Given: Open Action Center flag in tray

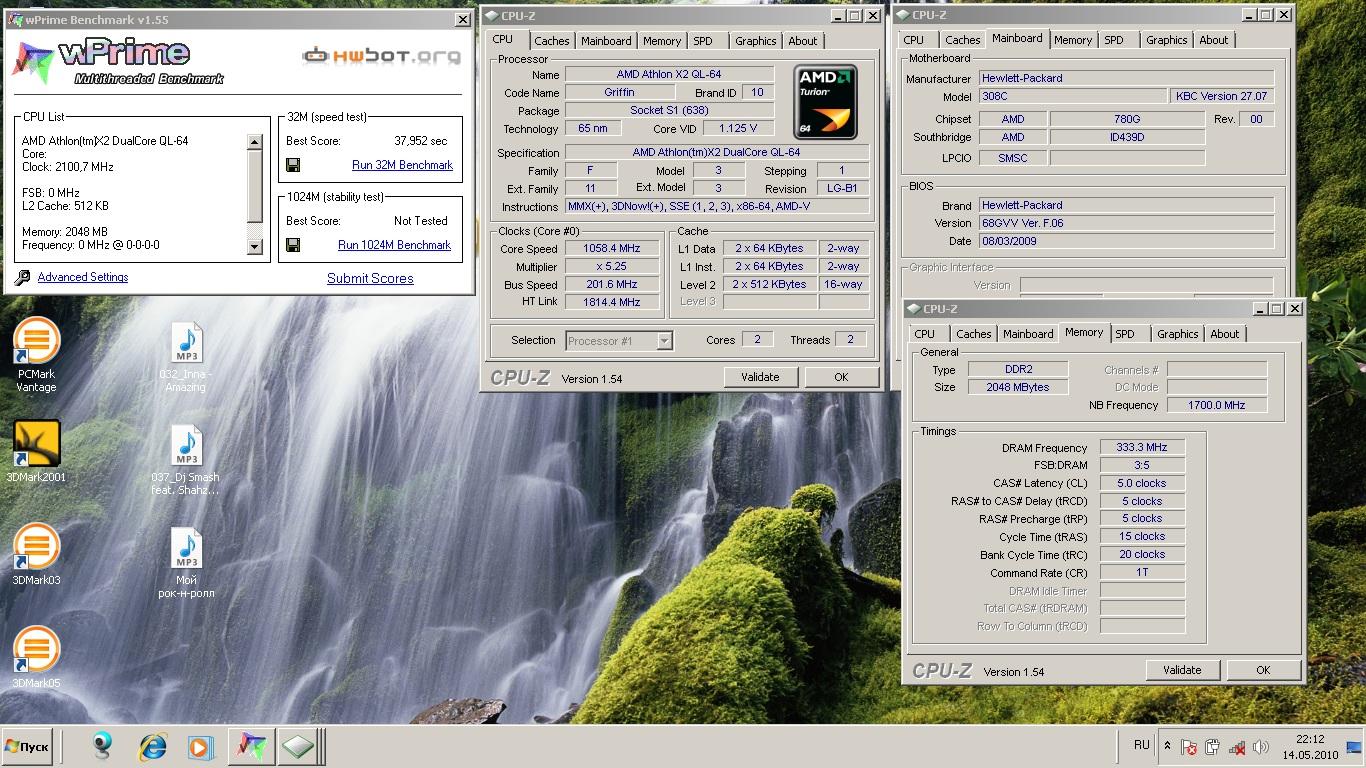Looking at the screenshot, I should [1189, 747].
